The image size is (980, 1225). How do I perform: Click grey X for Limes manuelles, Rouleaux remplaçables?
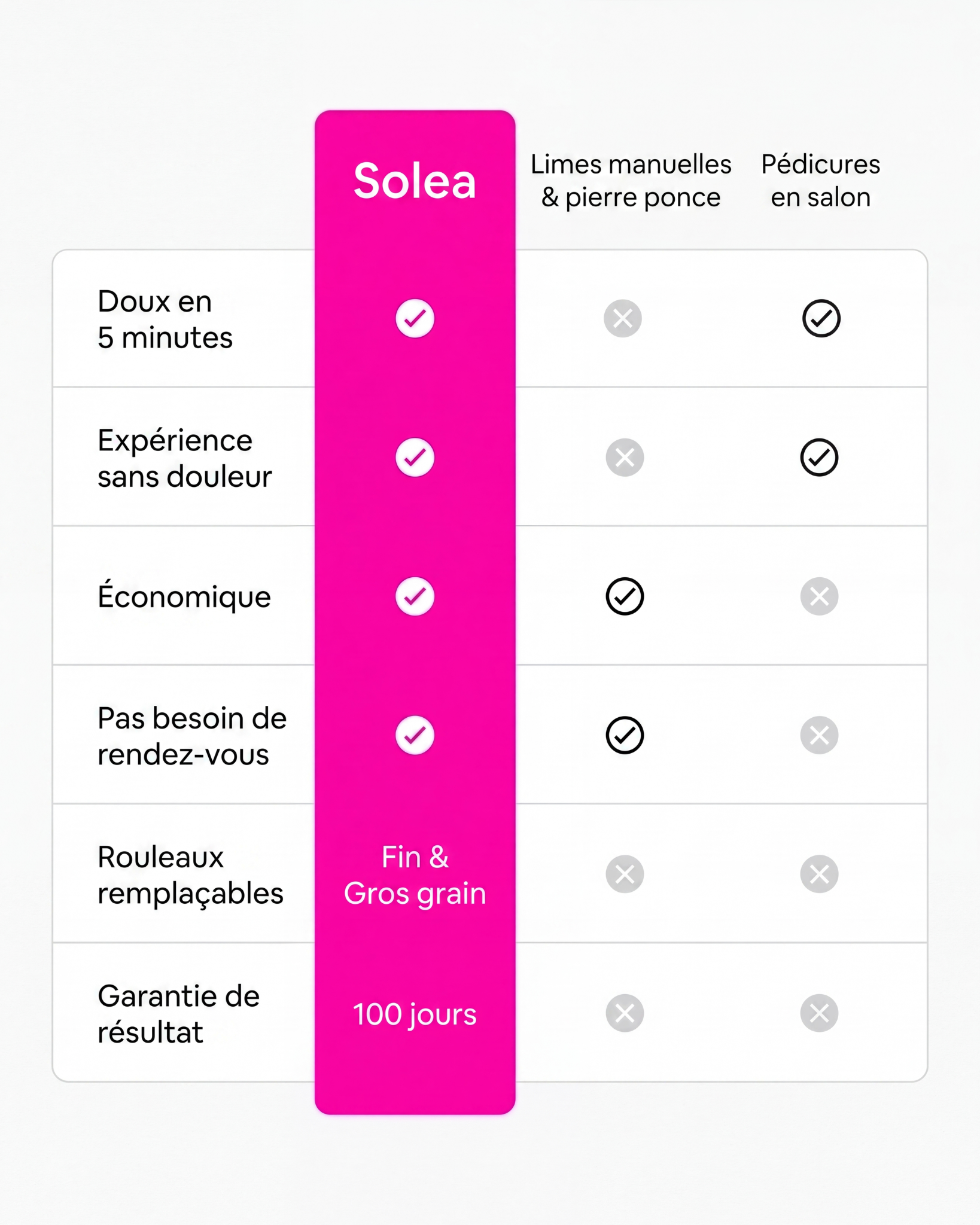coord(625,874)
